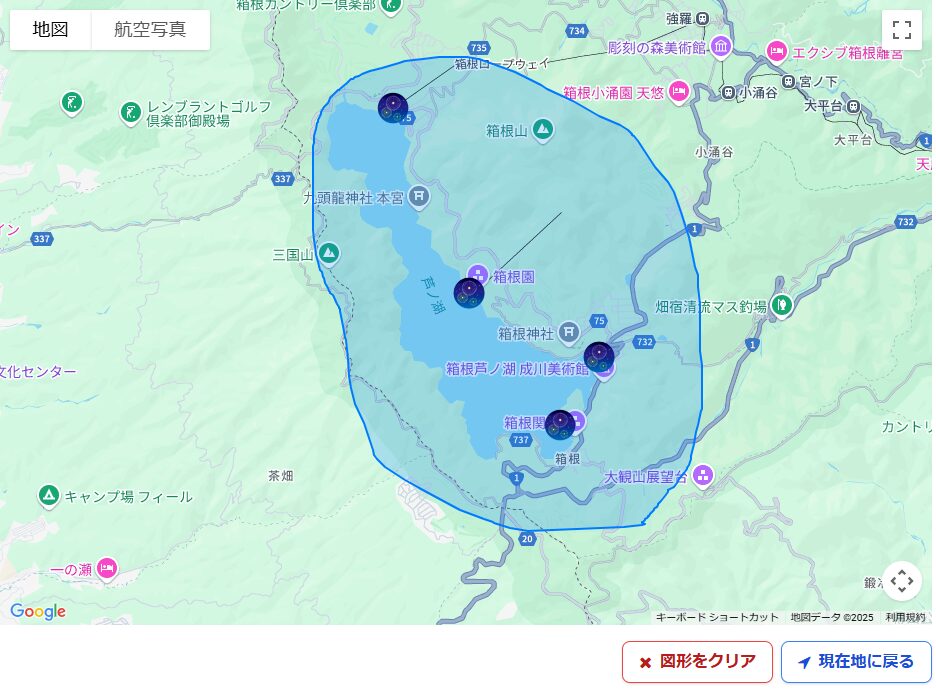This screenshot has height=690, width=936.
Task: Click the Google logo
Action: [38, 611]
